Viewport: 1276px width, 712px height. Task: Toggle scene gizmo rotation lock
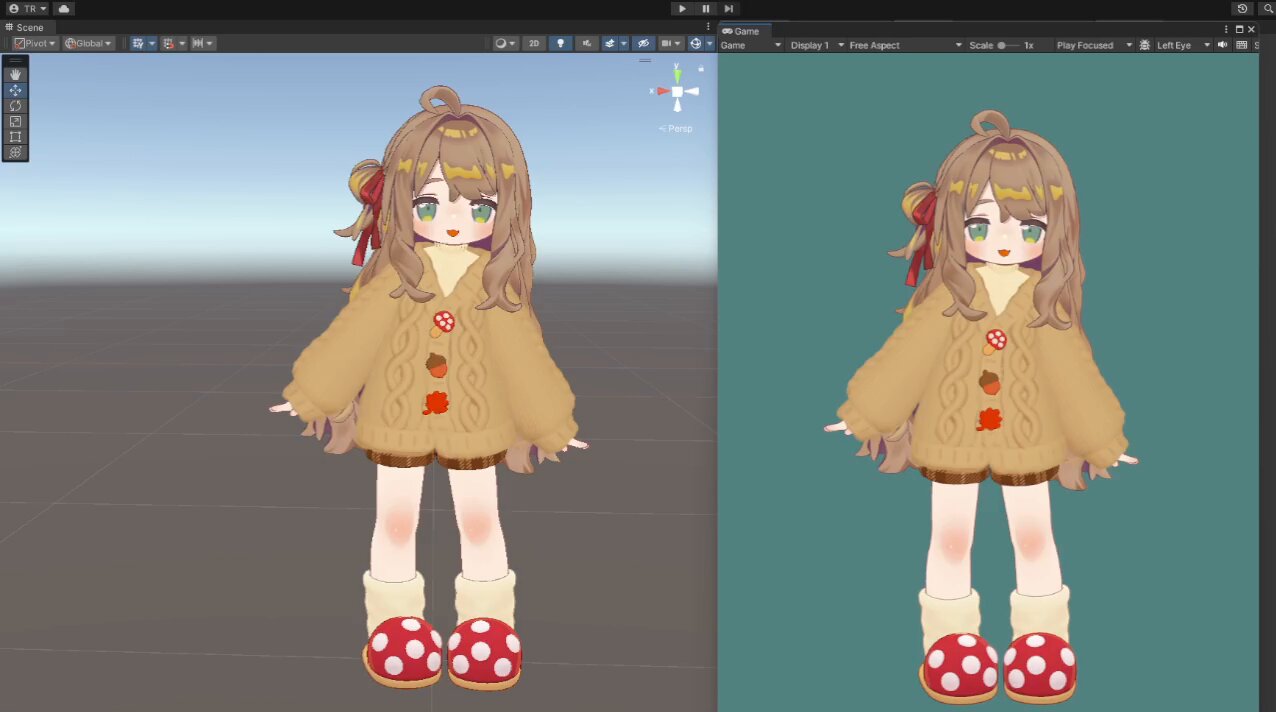[701, 68]
